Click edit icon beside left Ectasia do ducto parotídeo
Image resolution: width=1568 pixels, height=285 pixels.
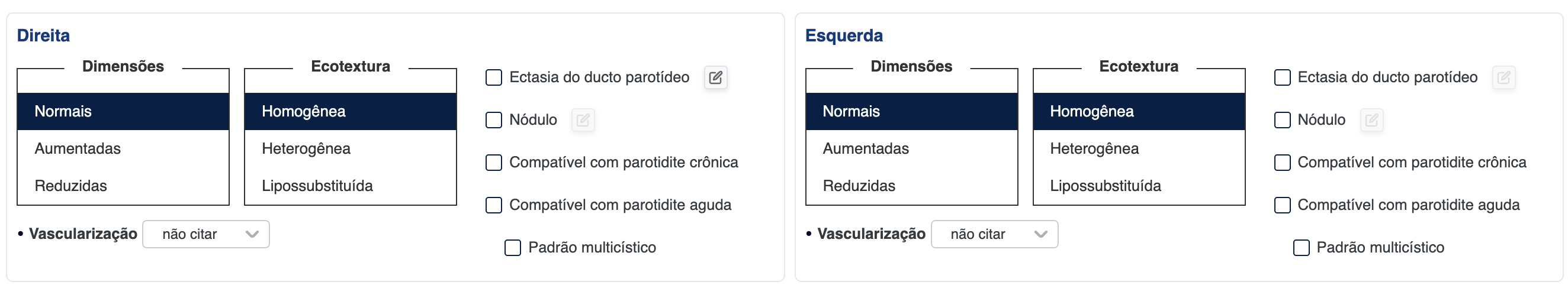coord(1503,77)
